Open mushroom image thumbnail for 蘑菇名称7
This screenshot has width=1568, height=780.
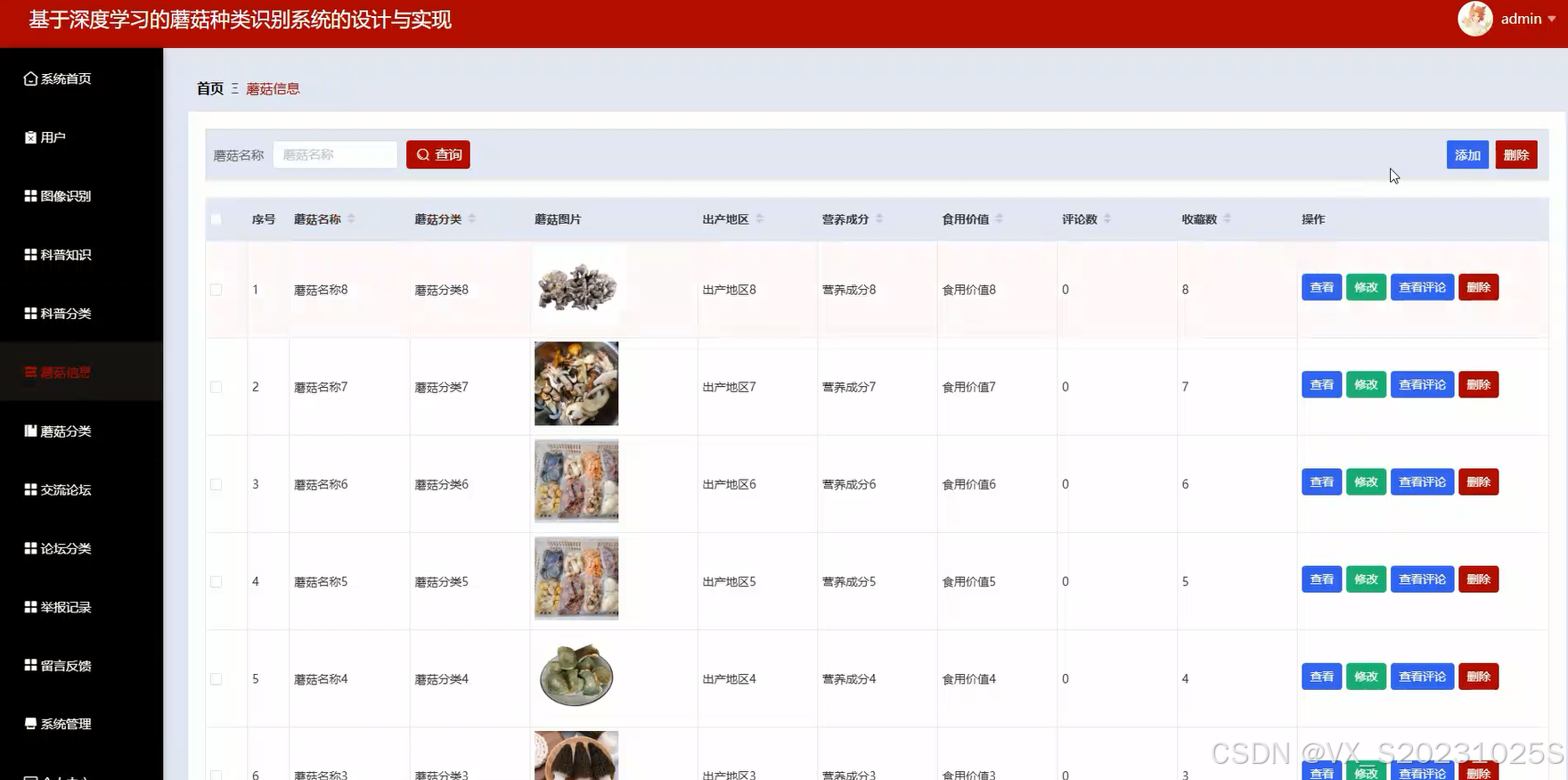[576, 383]
